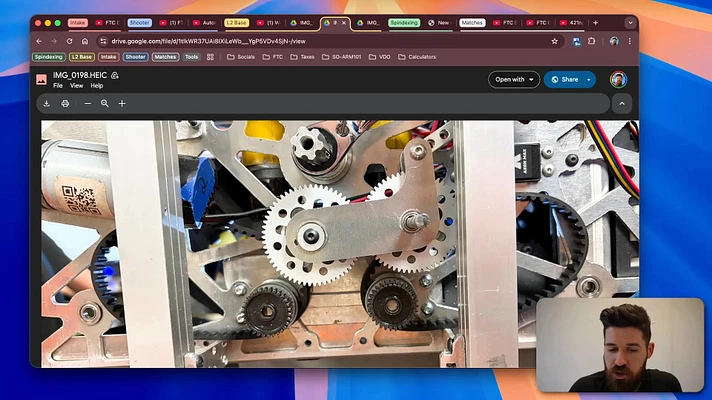View site information icon in address bar
Screen dimensions: 712x400
coord(103,41)
